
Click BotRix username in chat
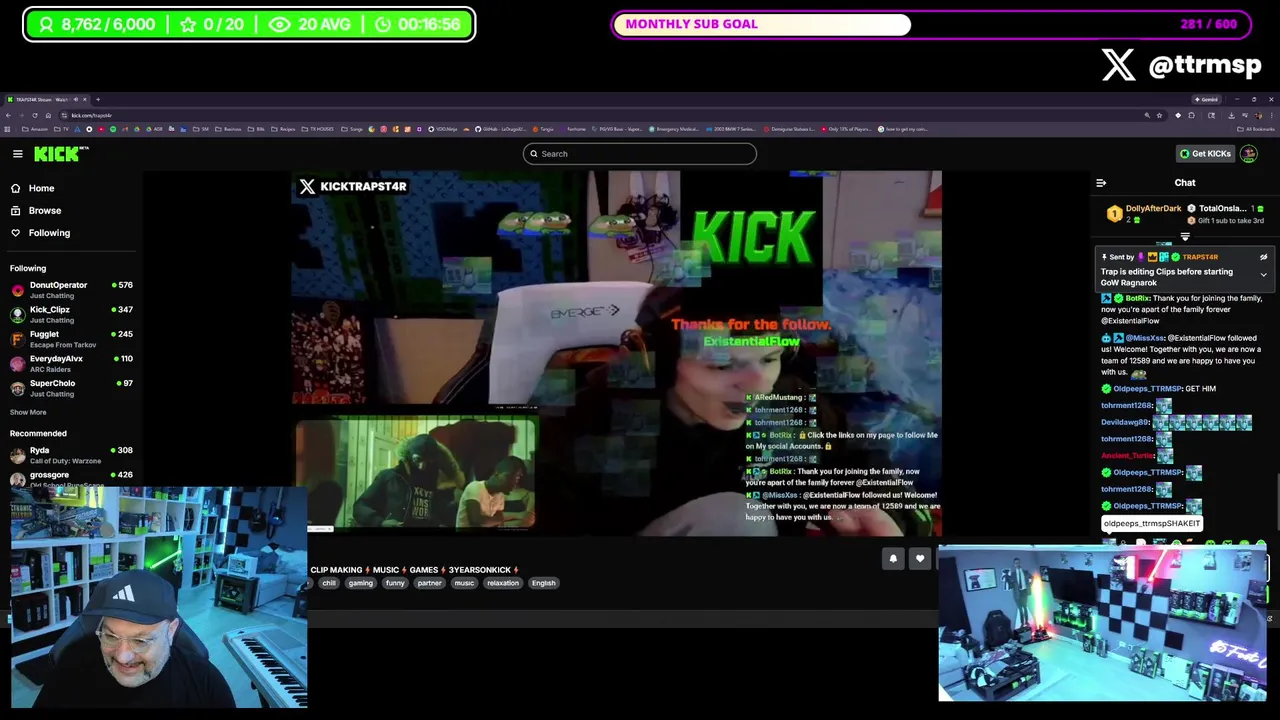(1138, 298)
